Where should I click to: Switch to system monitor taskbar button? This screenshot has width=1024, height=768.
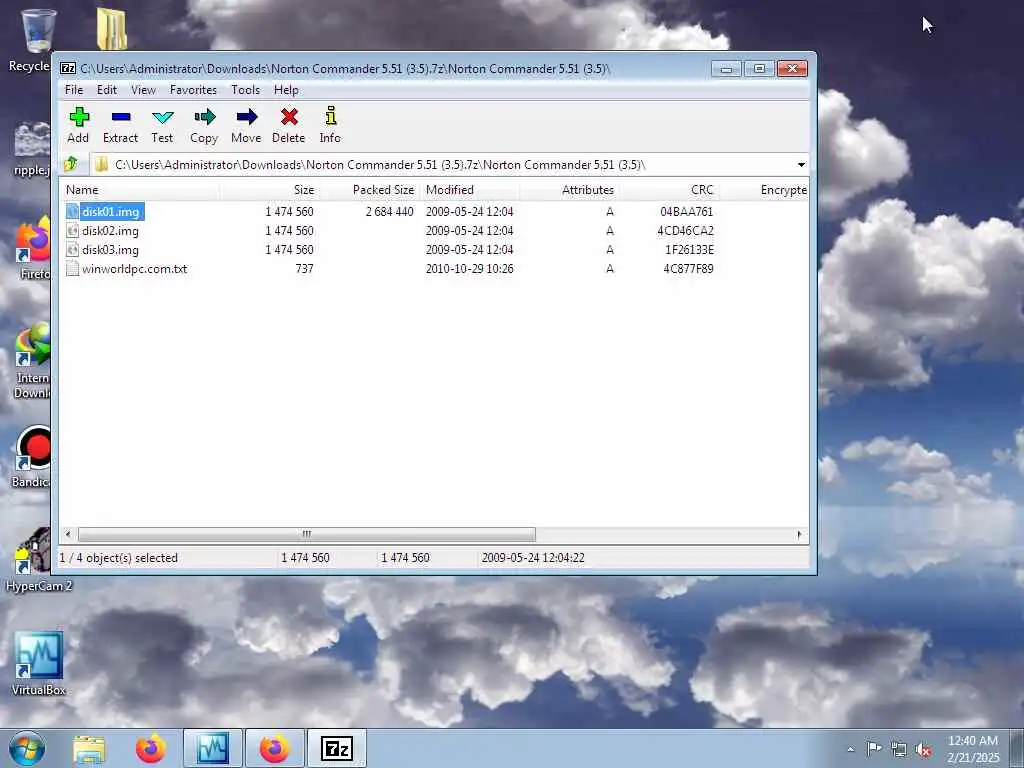pyautogui.click(x=213, y=748)
